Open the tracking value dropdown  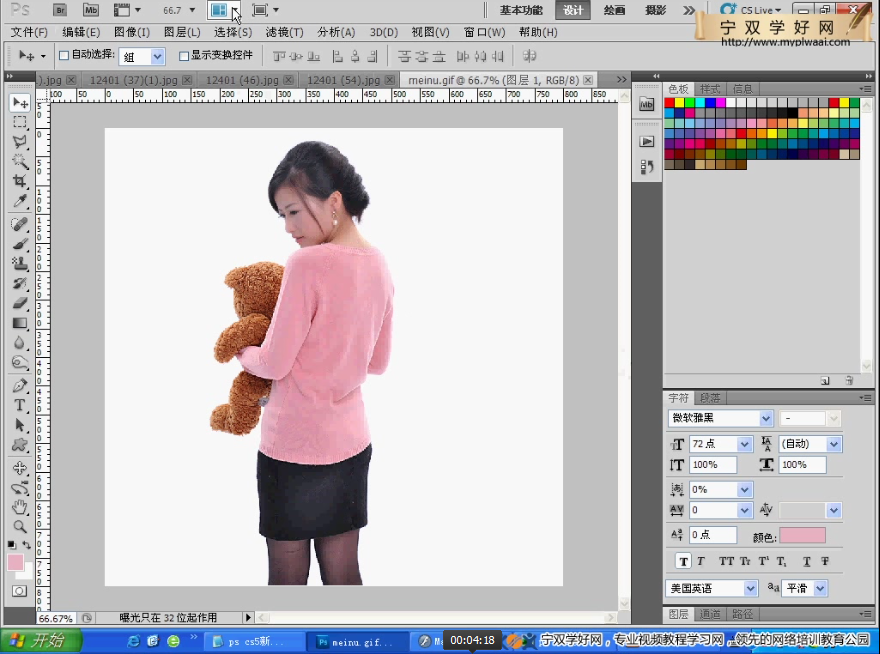[744, 510]
